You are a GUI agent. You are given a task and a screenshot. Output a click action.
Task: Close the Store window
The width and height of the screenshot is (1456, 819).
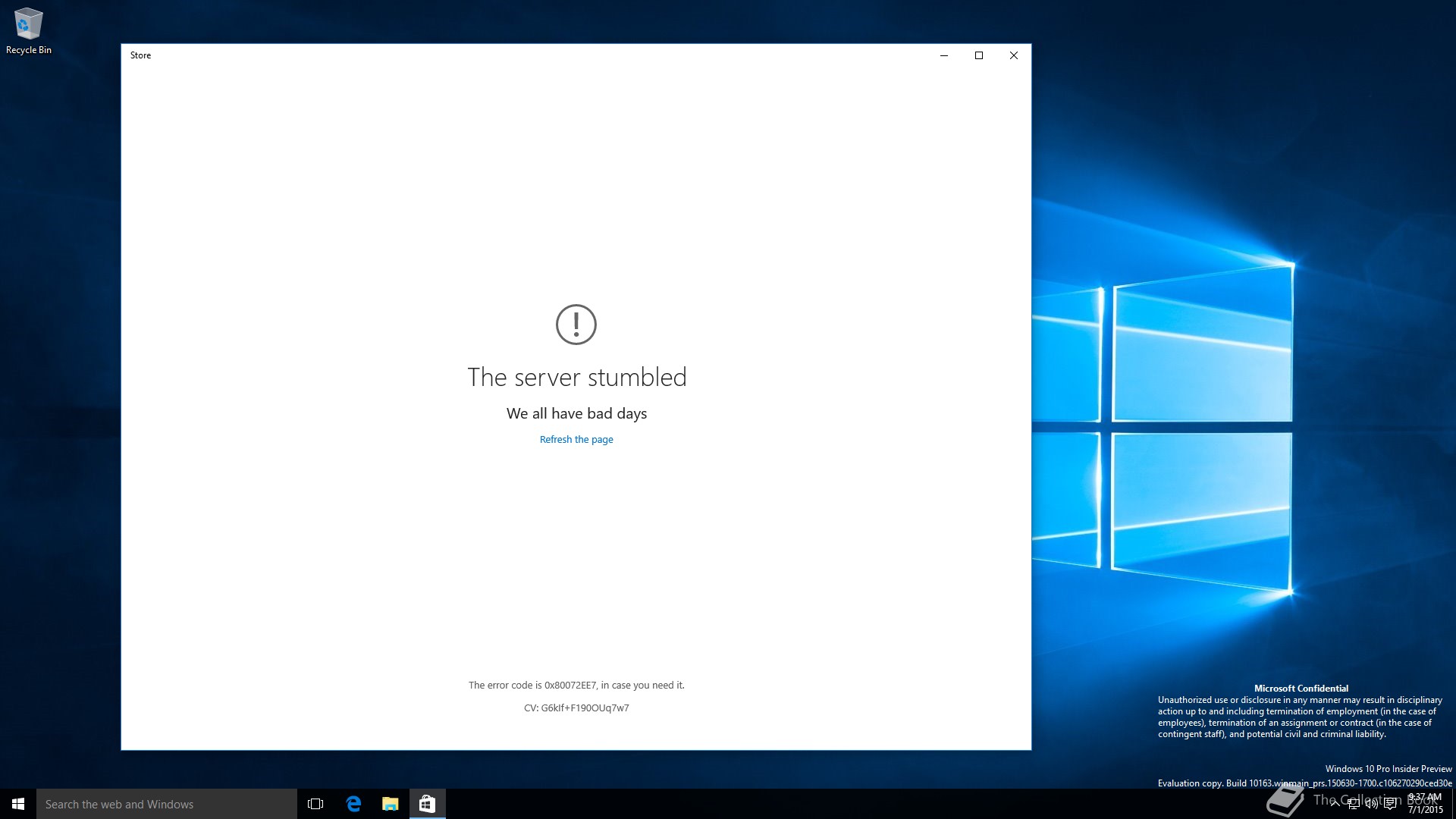coord(1014,55)
